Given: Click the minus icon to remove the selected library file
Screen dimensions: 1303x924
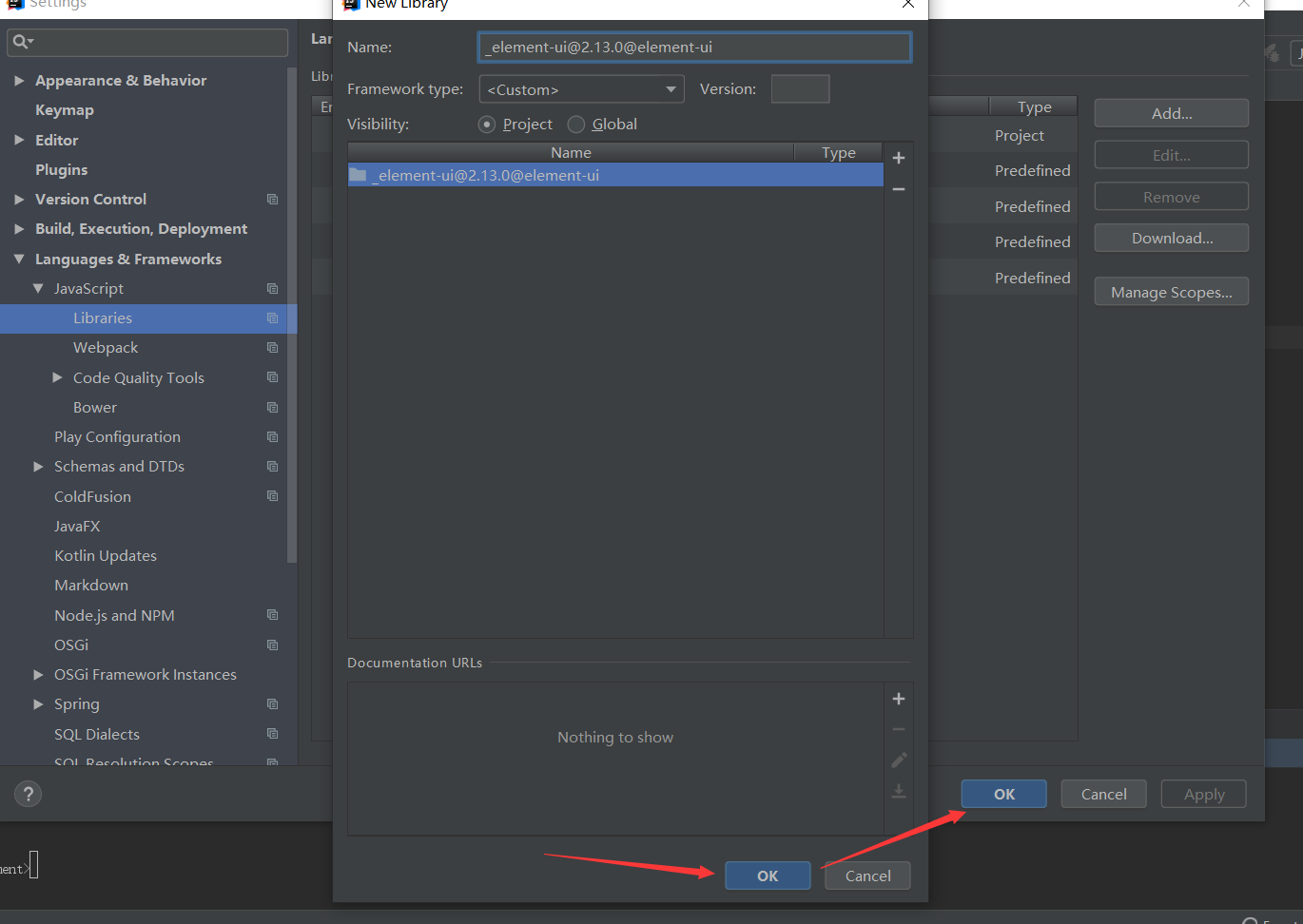Looking at the screenshot, I should click(x=898, y=188).
